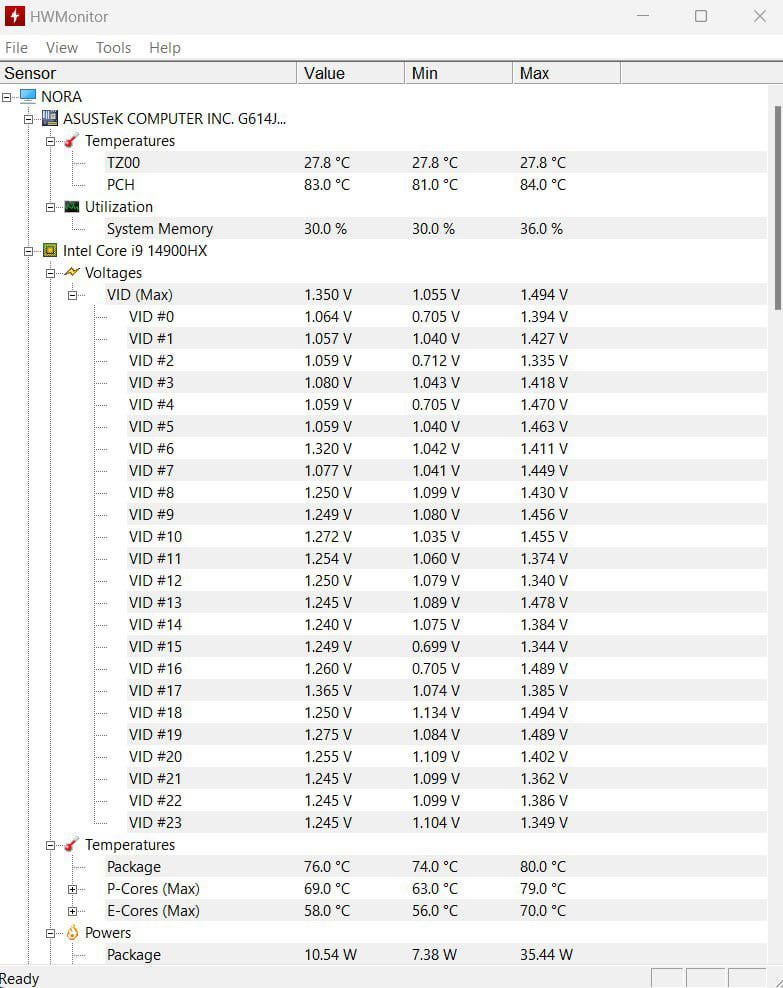Collapse the Powers group

point(50,934)
